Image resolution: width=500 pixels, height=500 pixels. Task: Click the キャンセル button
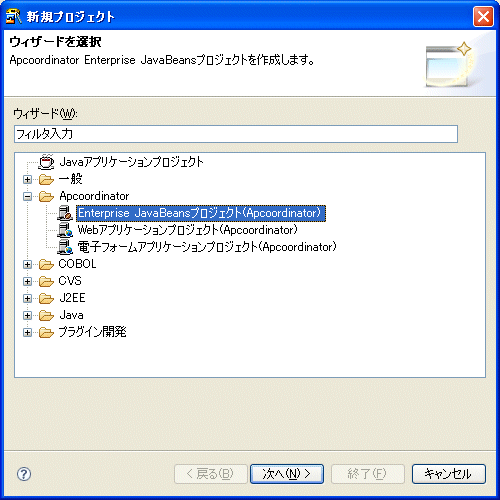coord(449,474)
